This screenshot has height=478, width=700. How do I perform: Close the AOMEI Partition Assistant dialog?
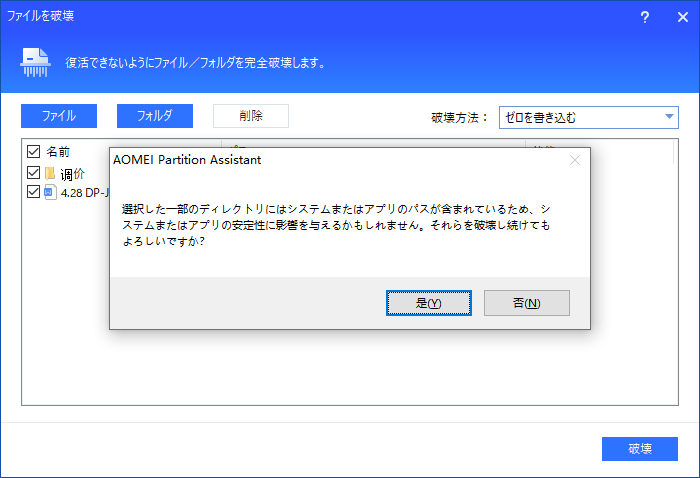tap(575, 160)
